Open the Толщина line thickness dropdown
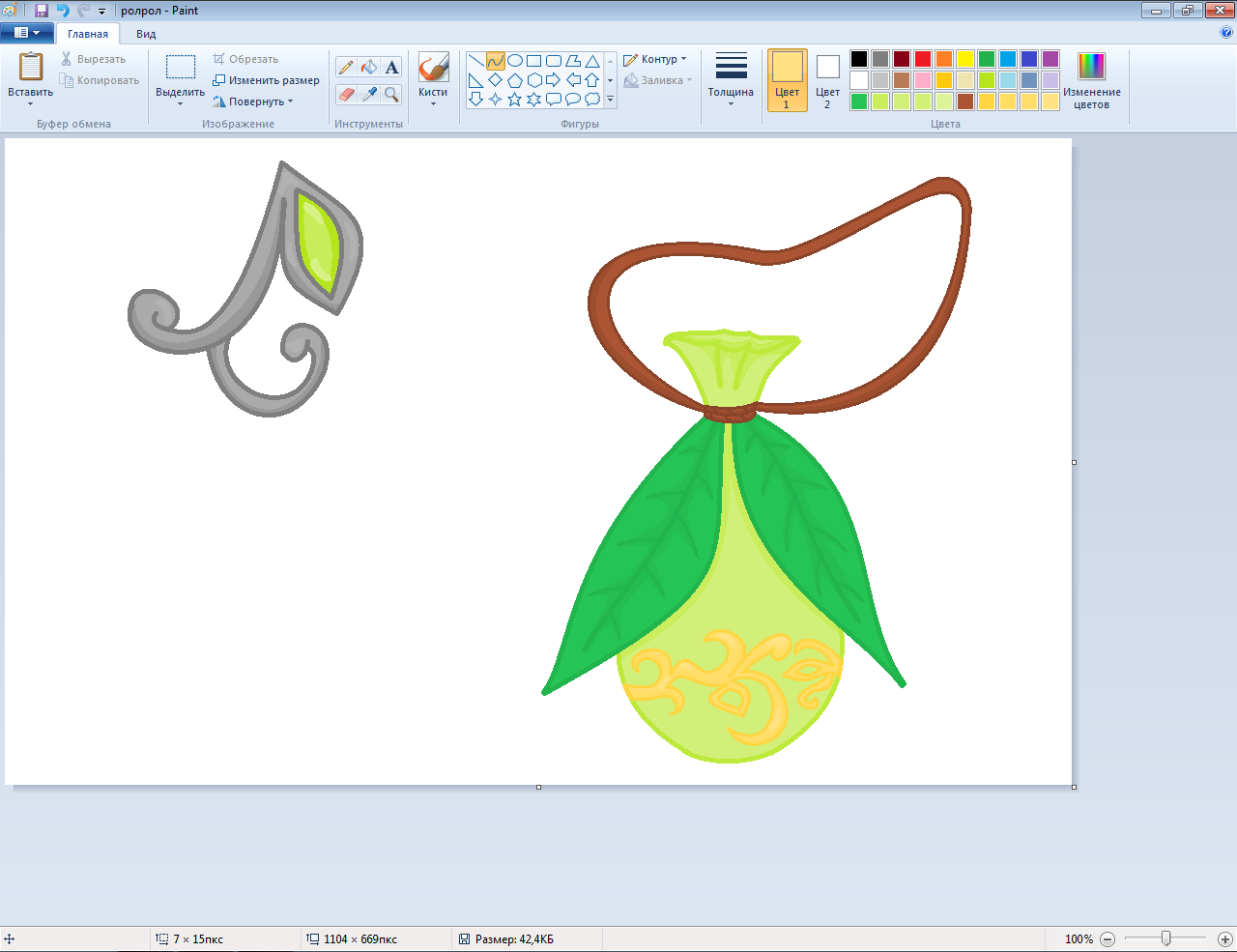Screen dimensions: 1237x952 [x=731, y=79]
